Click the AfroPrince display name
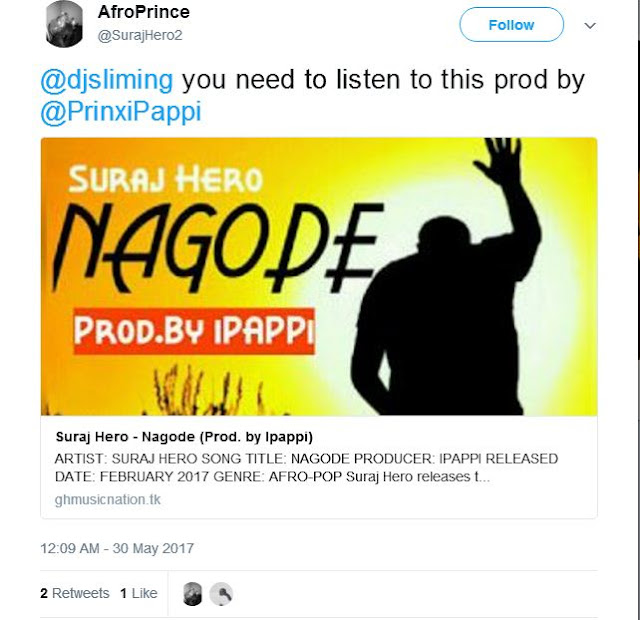The image size is (640, 620). pyautogui.click(x=144, y=12)
